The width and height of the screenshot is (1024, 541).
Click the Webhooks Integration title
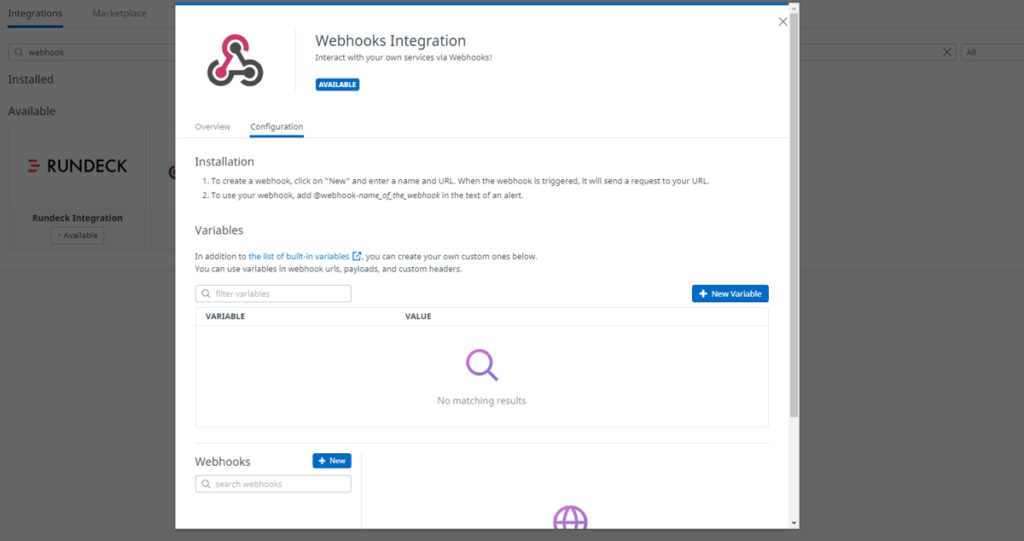click(391, 41)
